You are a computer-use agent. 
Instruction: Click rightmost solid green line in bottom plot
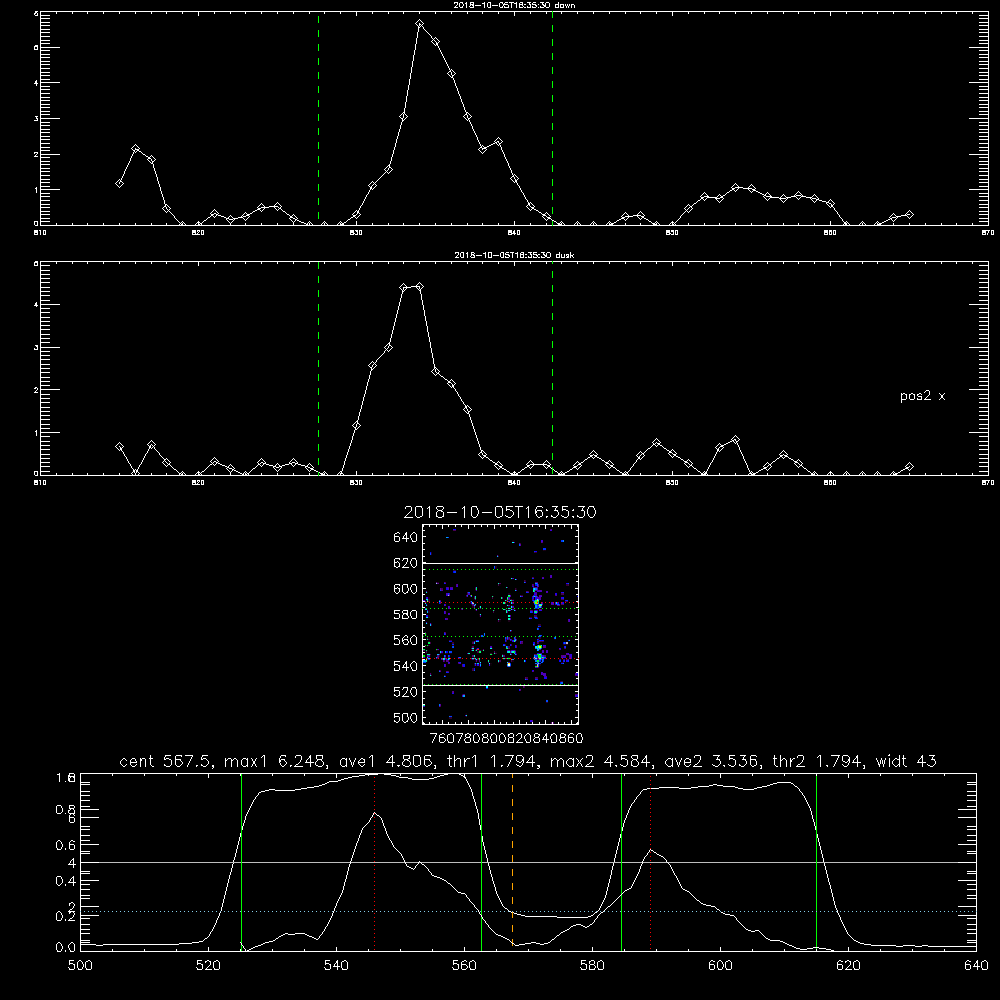(816, 862)
